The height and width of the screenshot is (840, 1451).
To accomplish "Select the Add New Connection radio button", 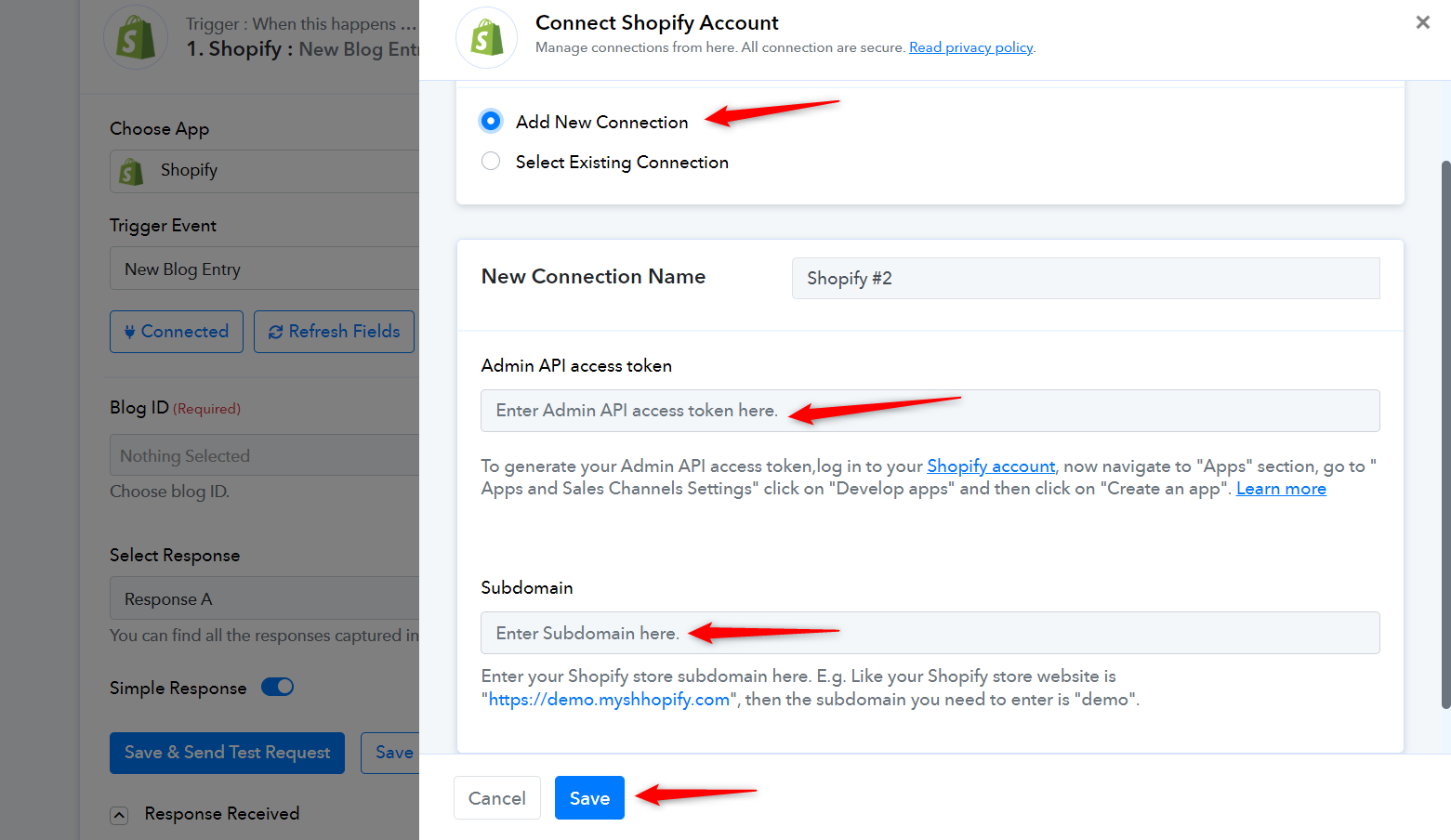I will click(x=491, y=122).
